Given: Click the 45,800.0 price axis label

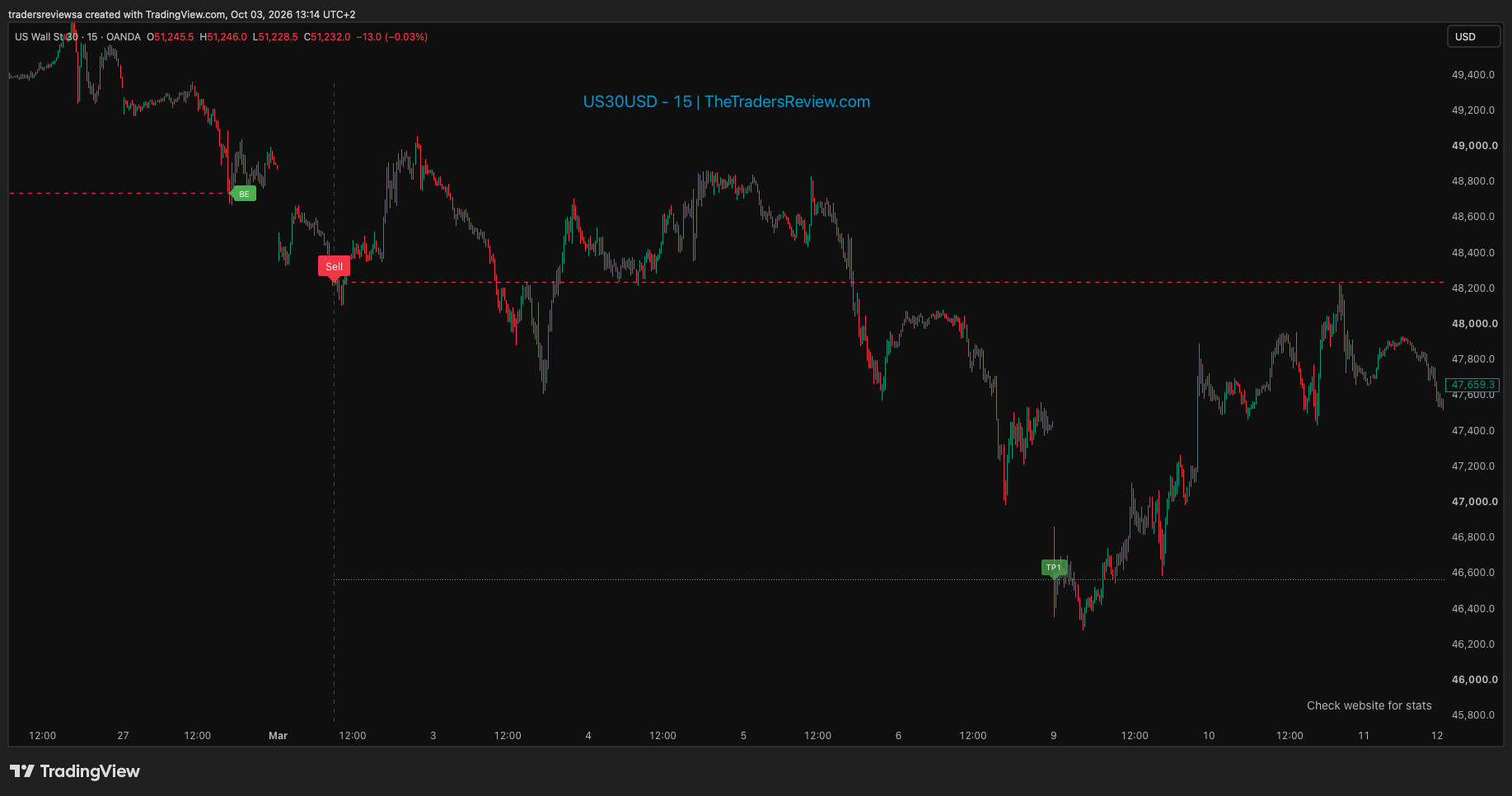Looking at the screenshot, I should (x=1473, y=714).
